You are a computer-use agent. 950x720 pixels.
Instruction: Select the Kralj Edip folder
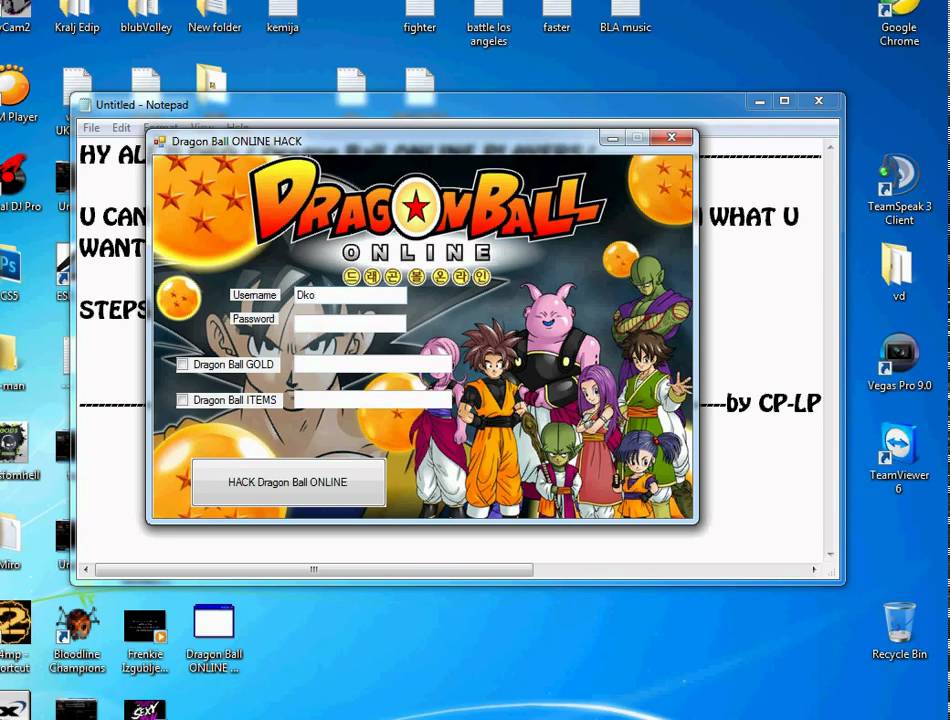(77, 18)
